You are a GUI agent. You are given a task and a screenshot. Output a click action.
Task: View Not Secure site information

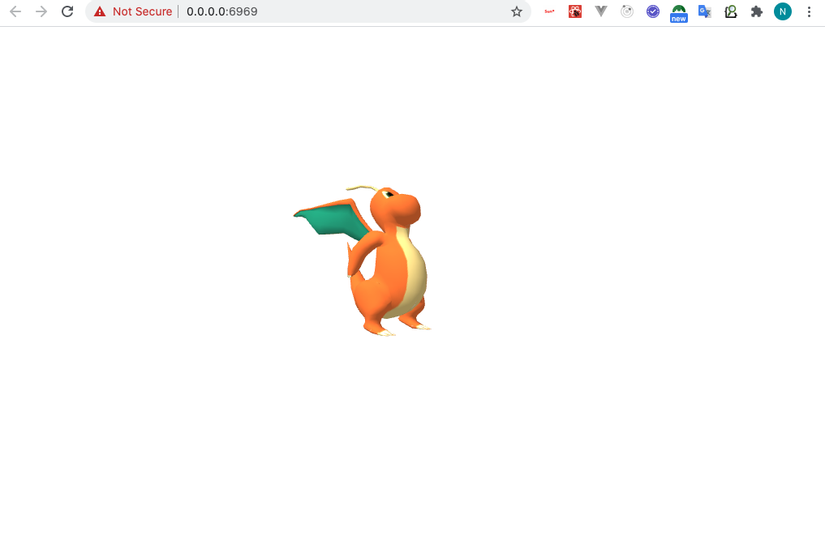point(133,12)
